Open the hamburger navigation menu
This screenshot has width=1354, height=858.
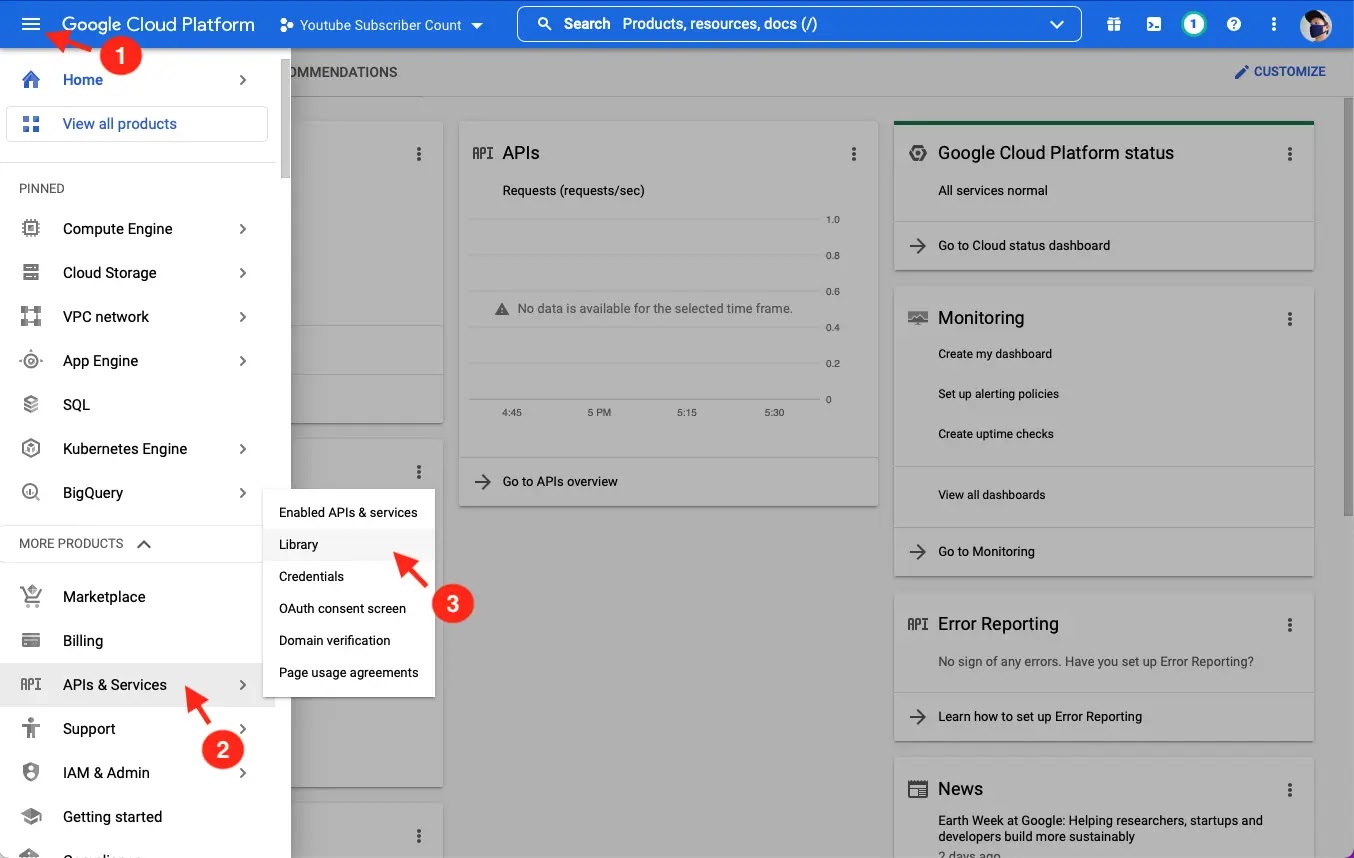coord(31,24)
